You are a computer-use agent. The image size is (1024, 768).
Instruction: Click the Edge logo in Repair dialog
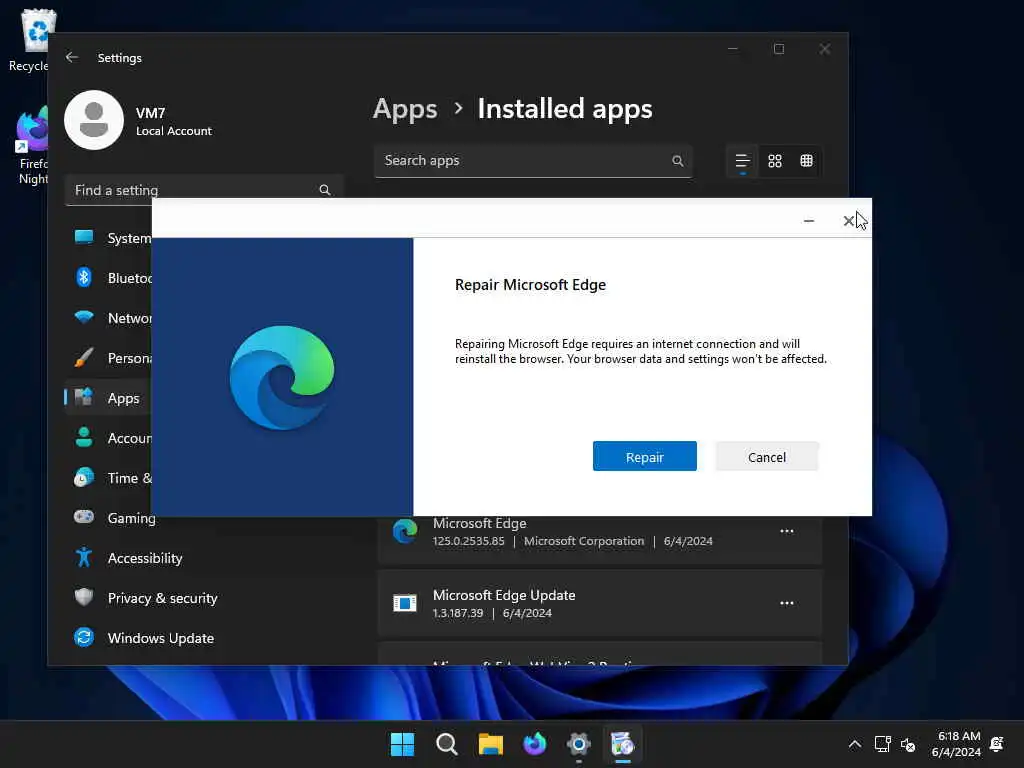282,377
